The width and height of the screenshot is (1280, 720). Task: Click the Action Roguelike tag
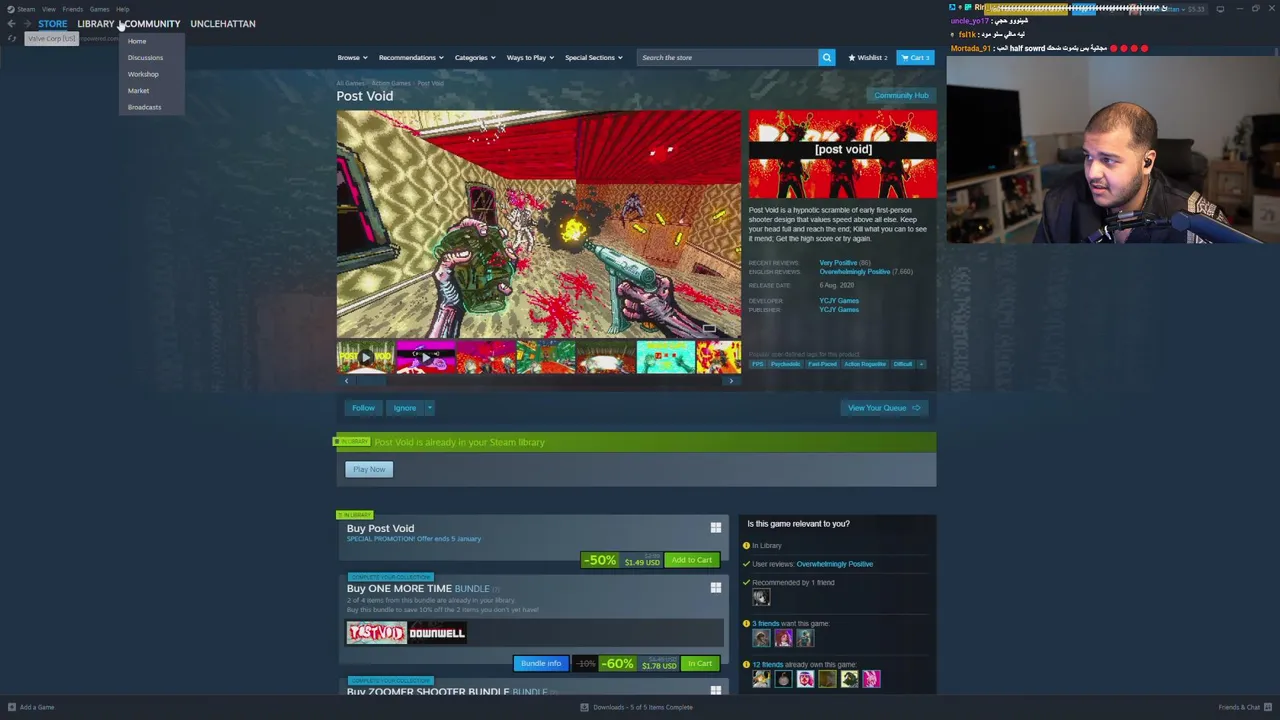pyautogui.click(x=865, y=364)
